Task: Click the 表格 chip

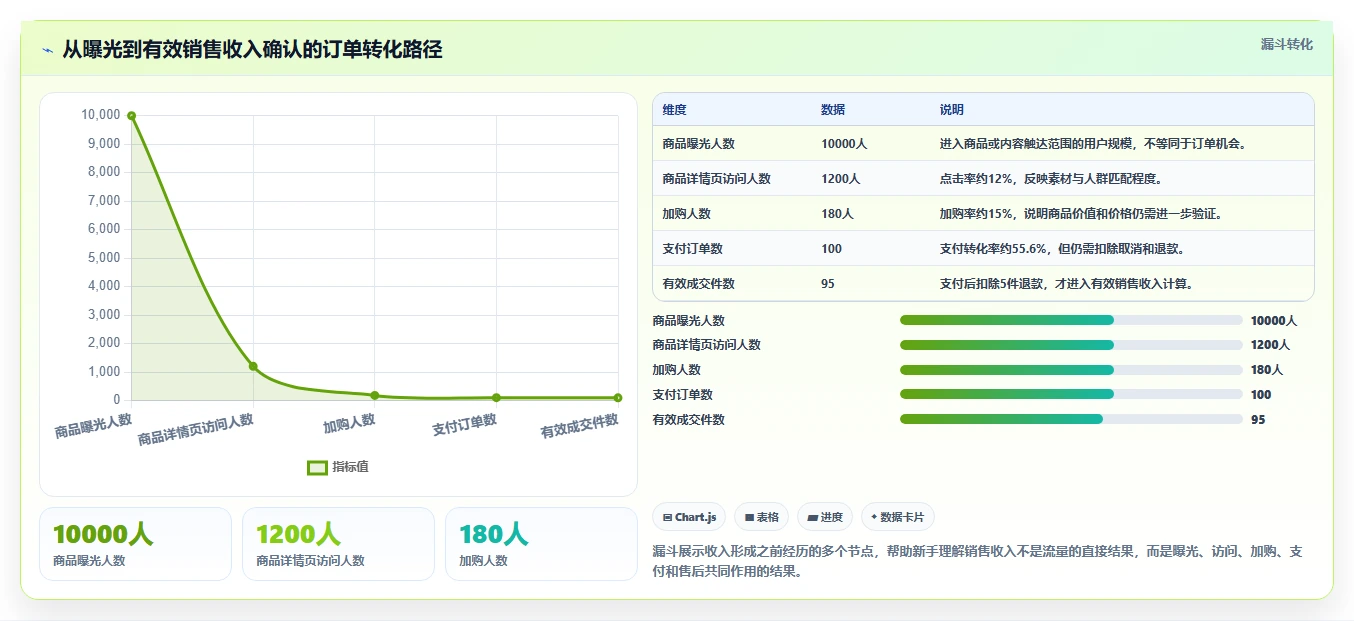Action: [761, 517]
